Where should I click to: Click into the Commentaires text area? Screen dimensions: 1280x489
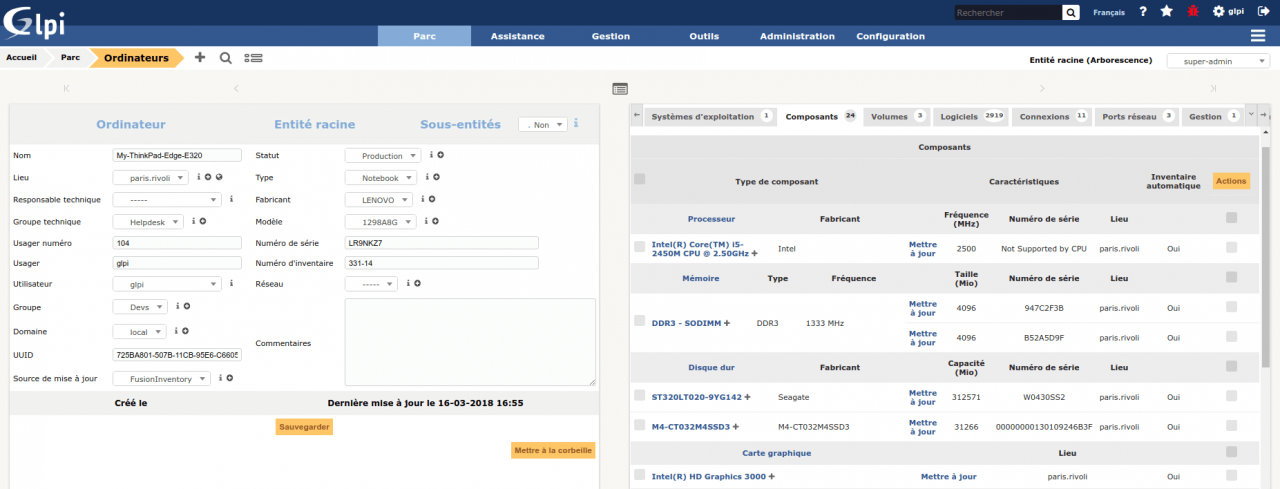(x=470, y=342)
